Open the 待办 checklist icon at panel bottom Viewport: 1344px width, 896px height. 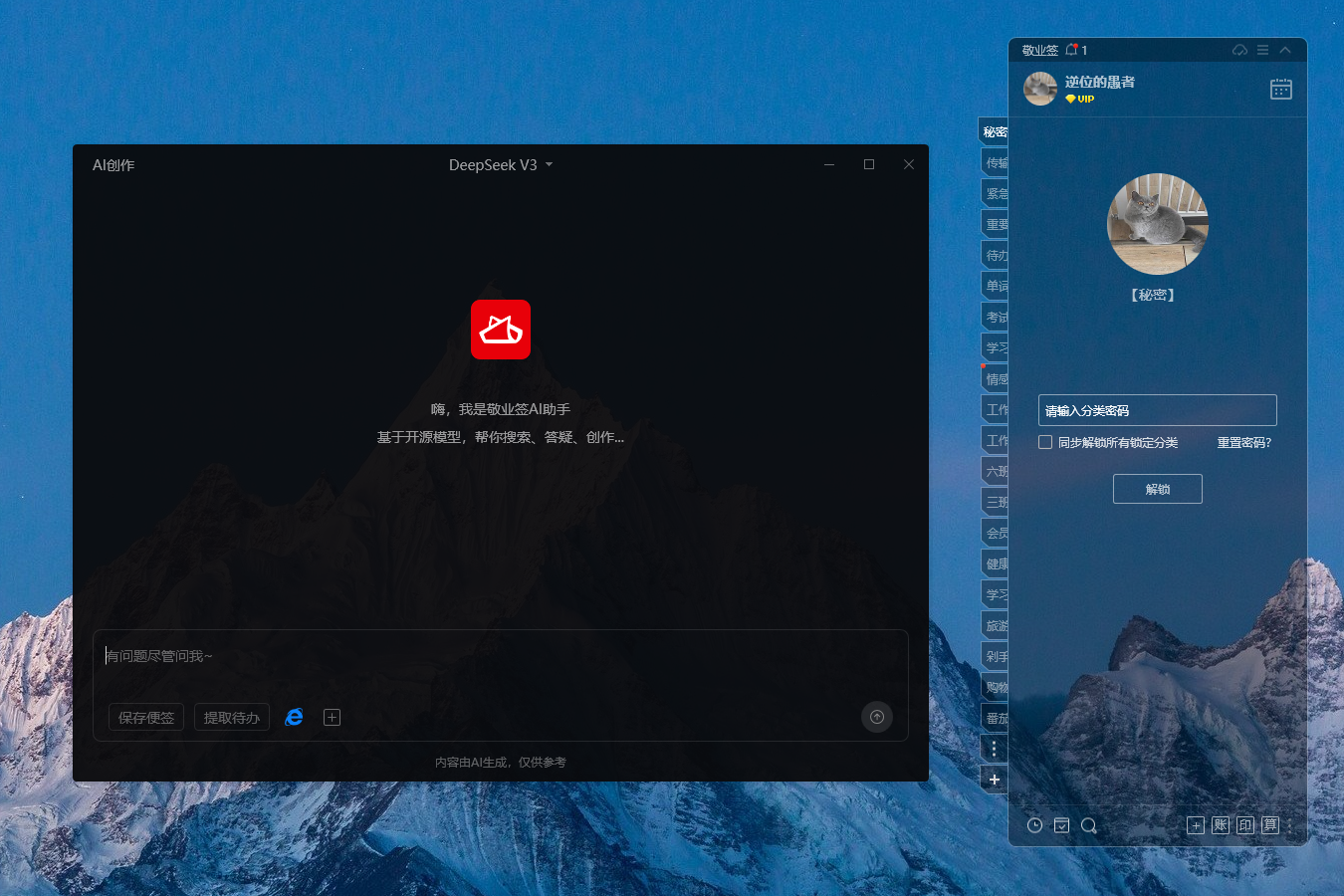click(1061, 825)
